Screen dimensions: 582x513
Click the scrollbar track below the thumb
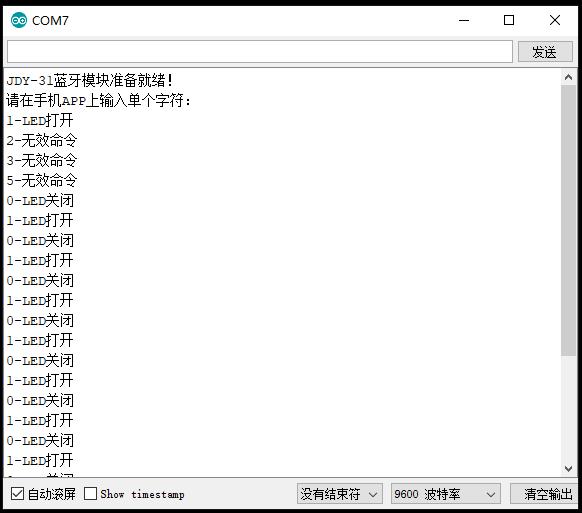(568, 408)
